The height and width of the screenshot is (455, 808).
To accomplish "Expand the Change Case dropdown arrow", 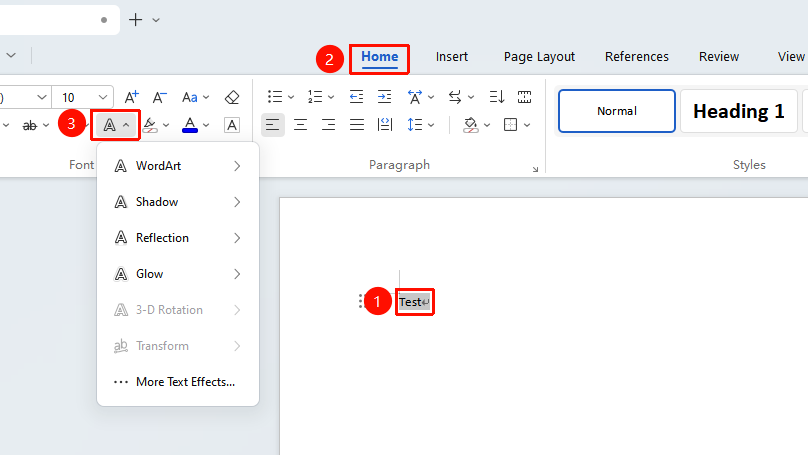I will 206,97.
